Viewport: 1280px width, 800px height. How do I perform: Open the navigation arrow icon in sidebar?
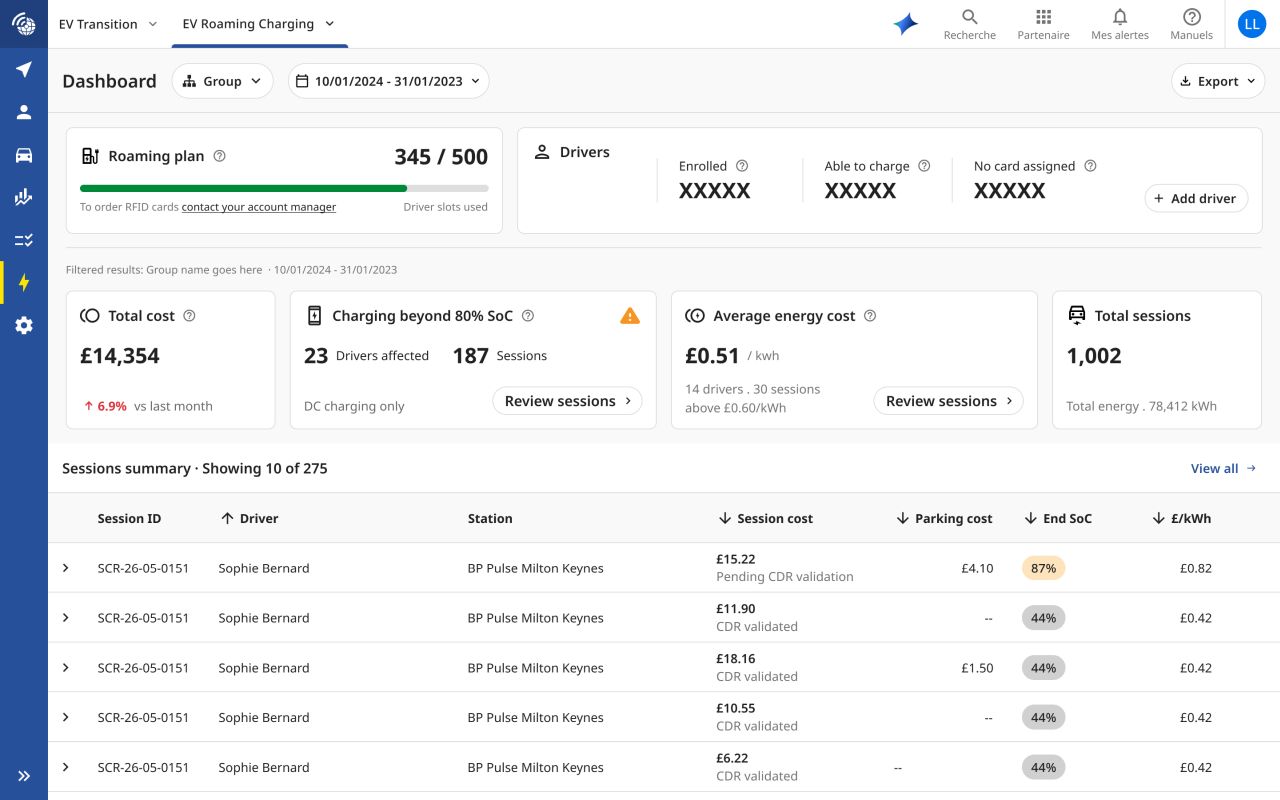24,69
